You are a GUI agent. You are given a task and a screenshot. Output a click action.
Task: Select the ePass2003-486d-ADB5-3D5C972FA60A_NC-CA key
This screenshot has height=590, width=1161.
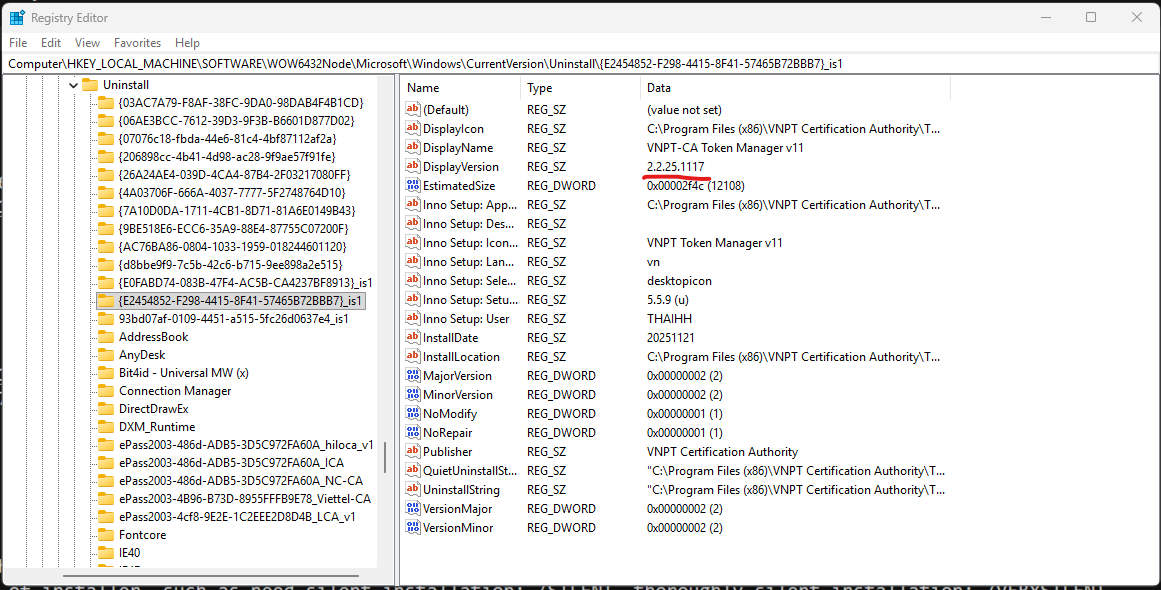[241, 480]
